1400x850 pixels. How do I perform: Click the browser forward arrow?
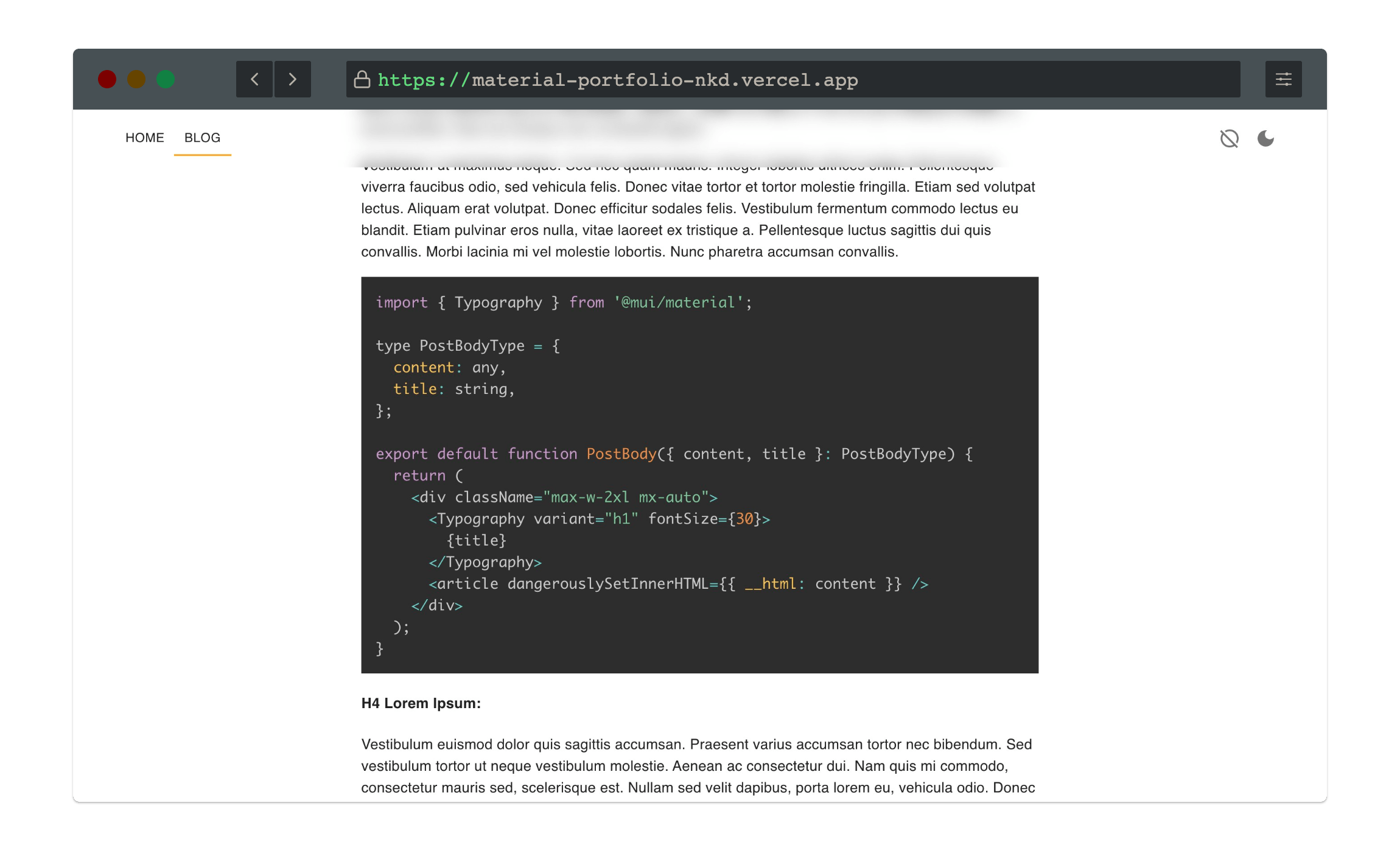[293, 79]
